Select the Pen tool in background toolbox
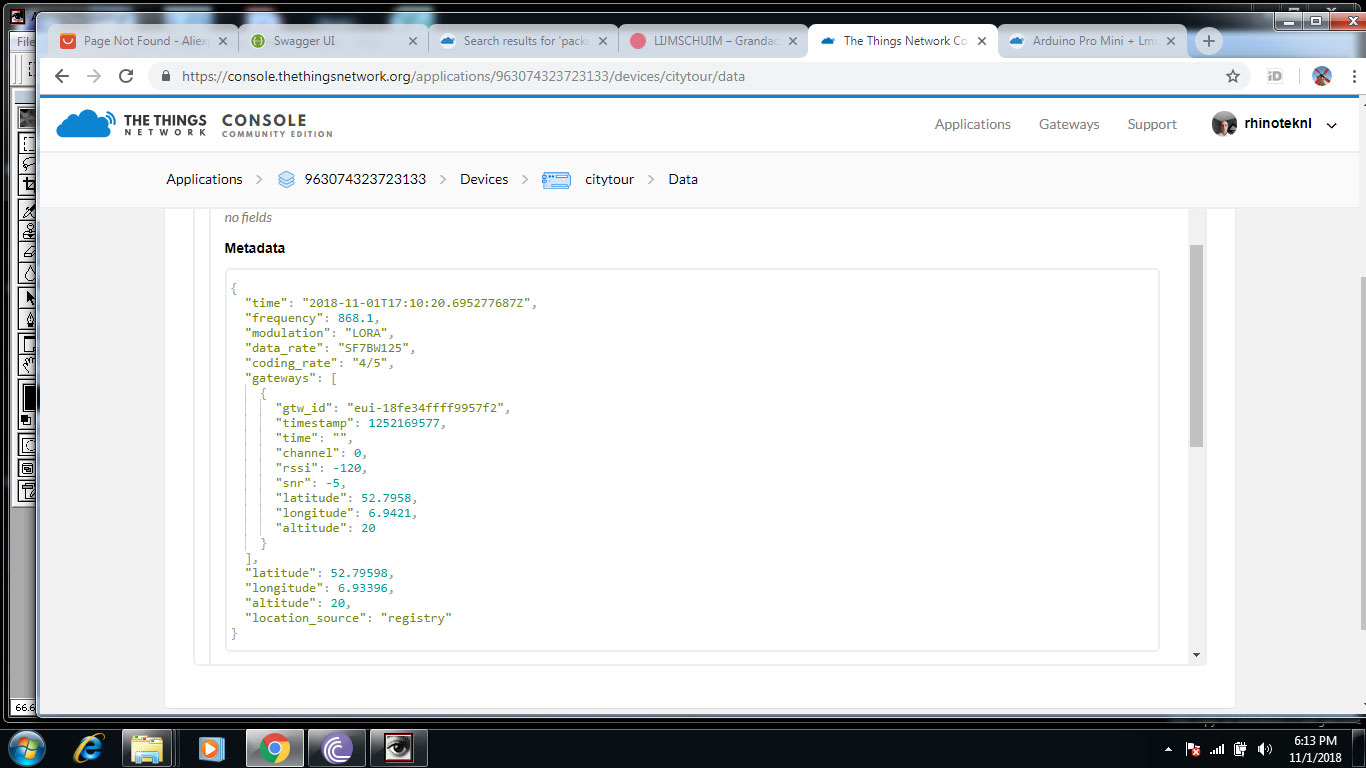The width and height of the screenshot is (1366, 768). (29, 319)
